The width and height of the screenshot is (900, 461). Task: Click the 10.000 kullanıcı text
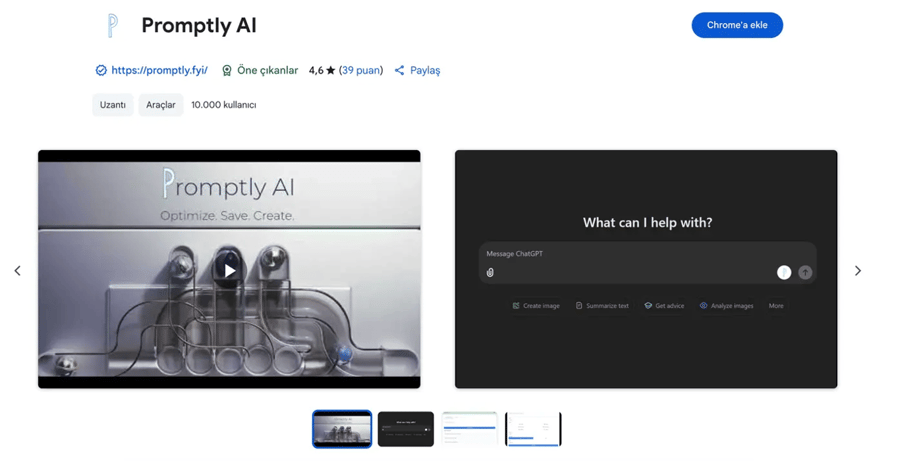[224, 105]
